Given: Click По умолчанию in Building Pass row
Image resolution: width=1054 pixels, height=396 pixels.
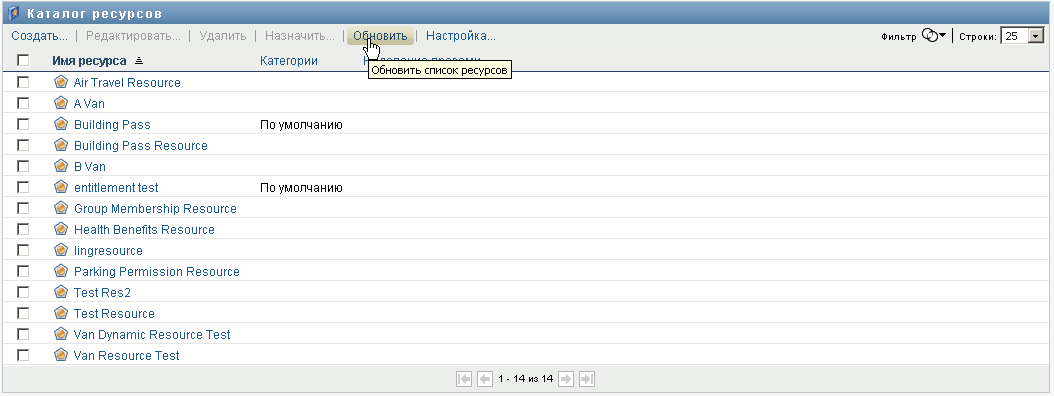Looking at the screenshot, I should [x=301, y=125].
